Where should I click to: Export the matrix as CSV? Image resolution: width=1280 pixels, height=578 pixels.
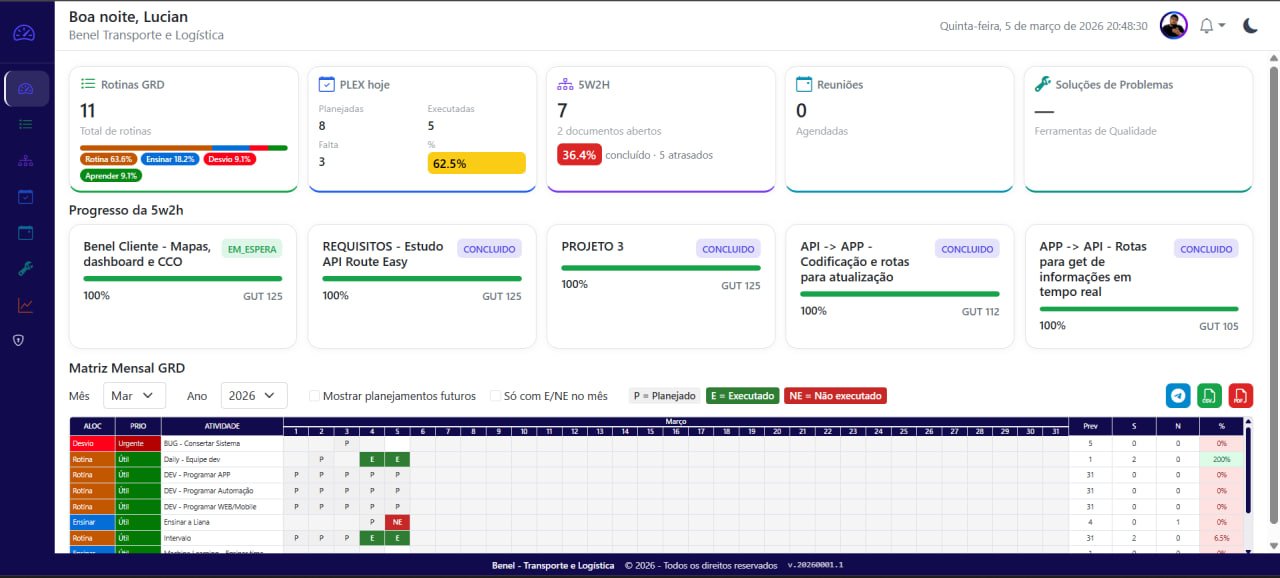point(1209,396)
